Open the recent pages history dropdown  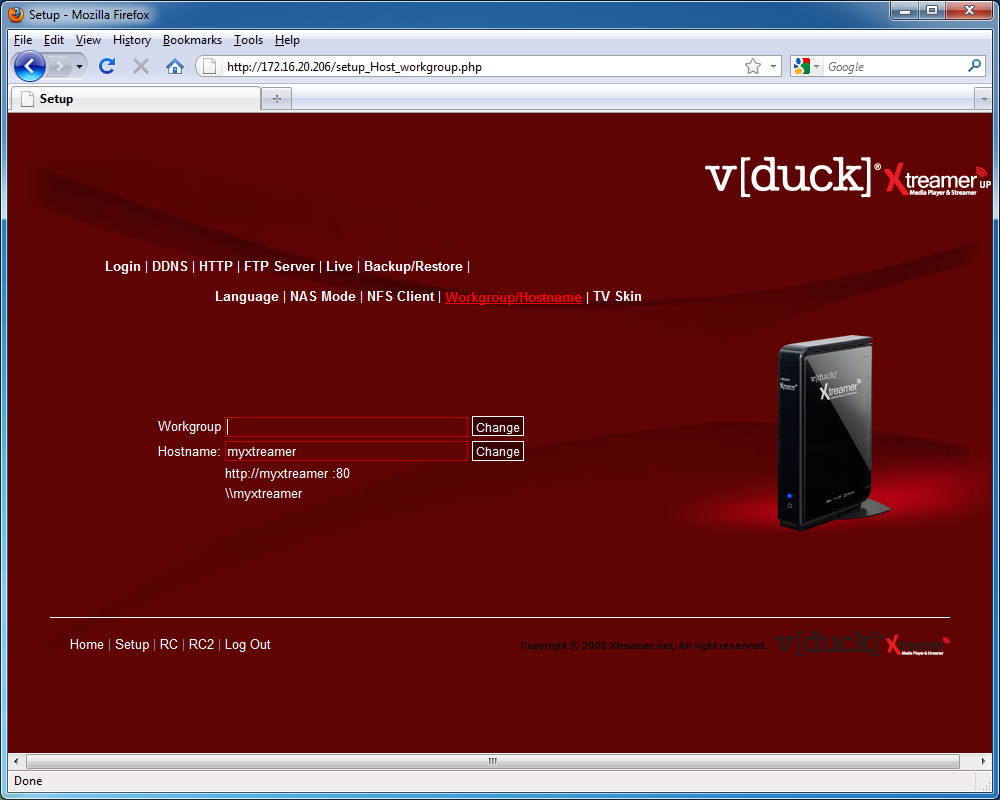tap(79, 66)
